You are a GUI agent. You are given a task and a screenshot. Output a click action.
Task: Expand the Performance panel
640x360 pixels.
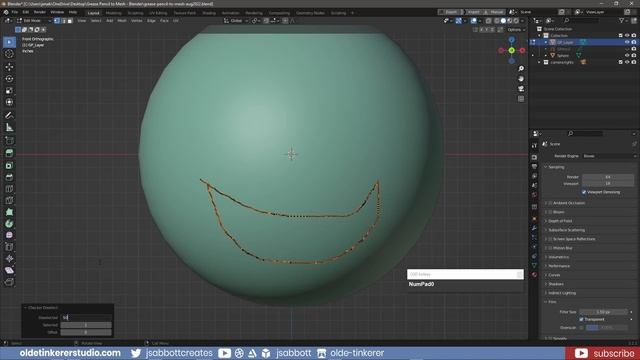click(559, 266)
